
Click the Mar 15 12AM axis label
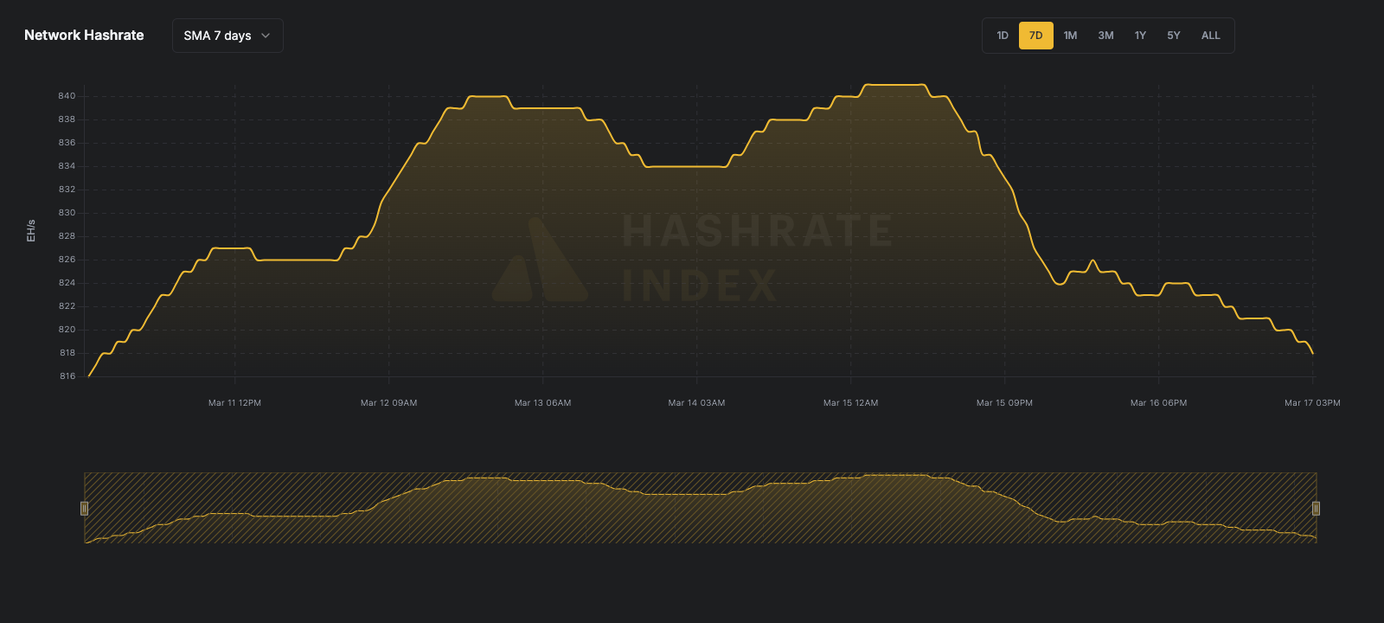pyautogui.click(x=851, y=403)
